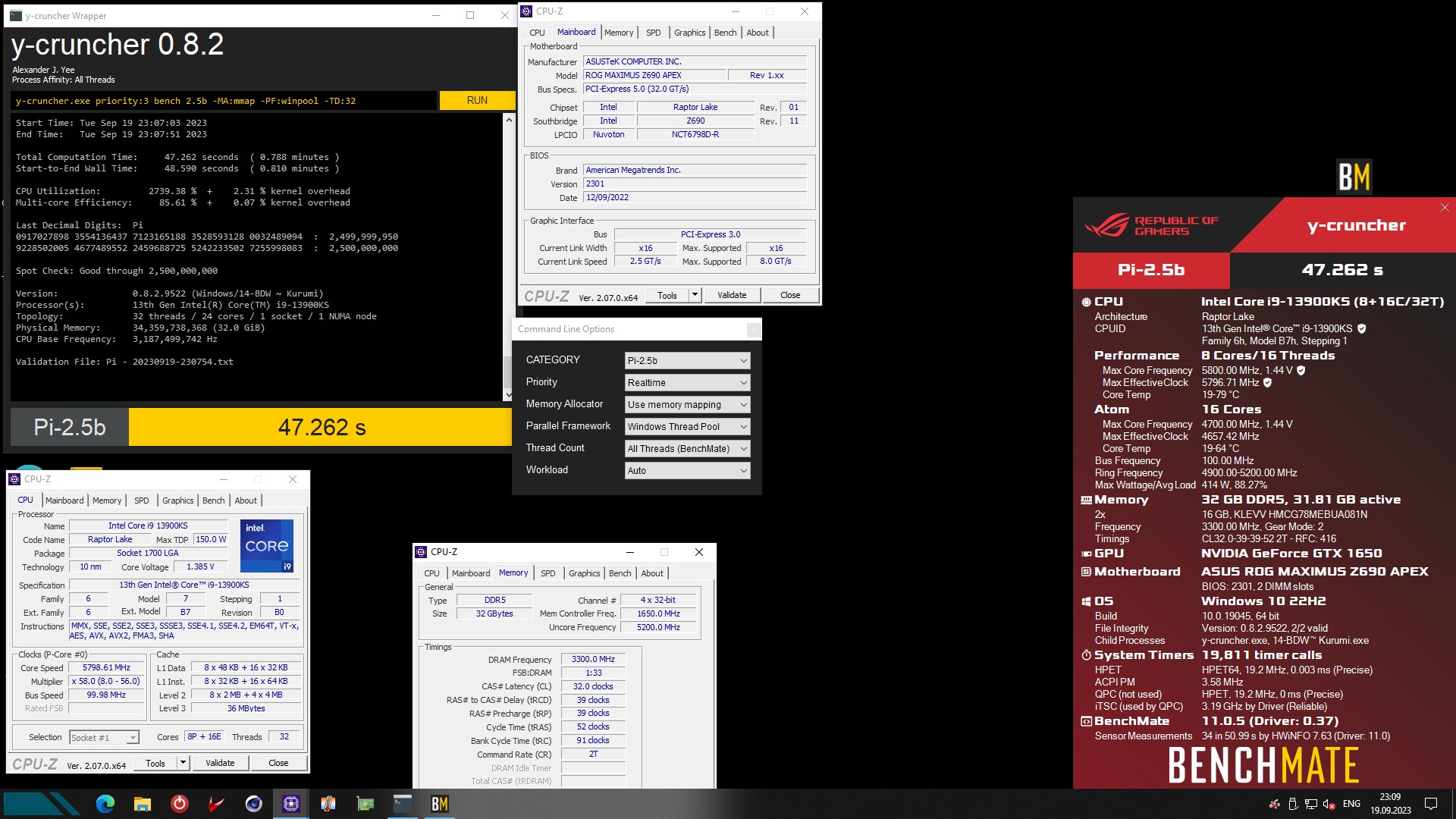Screen dimensions: 1456x819
Task: Open Graphics tab in Mainboard CPU-Z window
Action: click(690, 33)
